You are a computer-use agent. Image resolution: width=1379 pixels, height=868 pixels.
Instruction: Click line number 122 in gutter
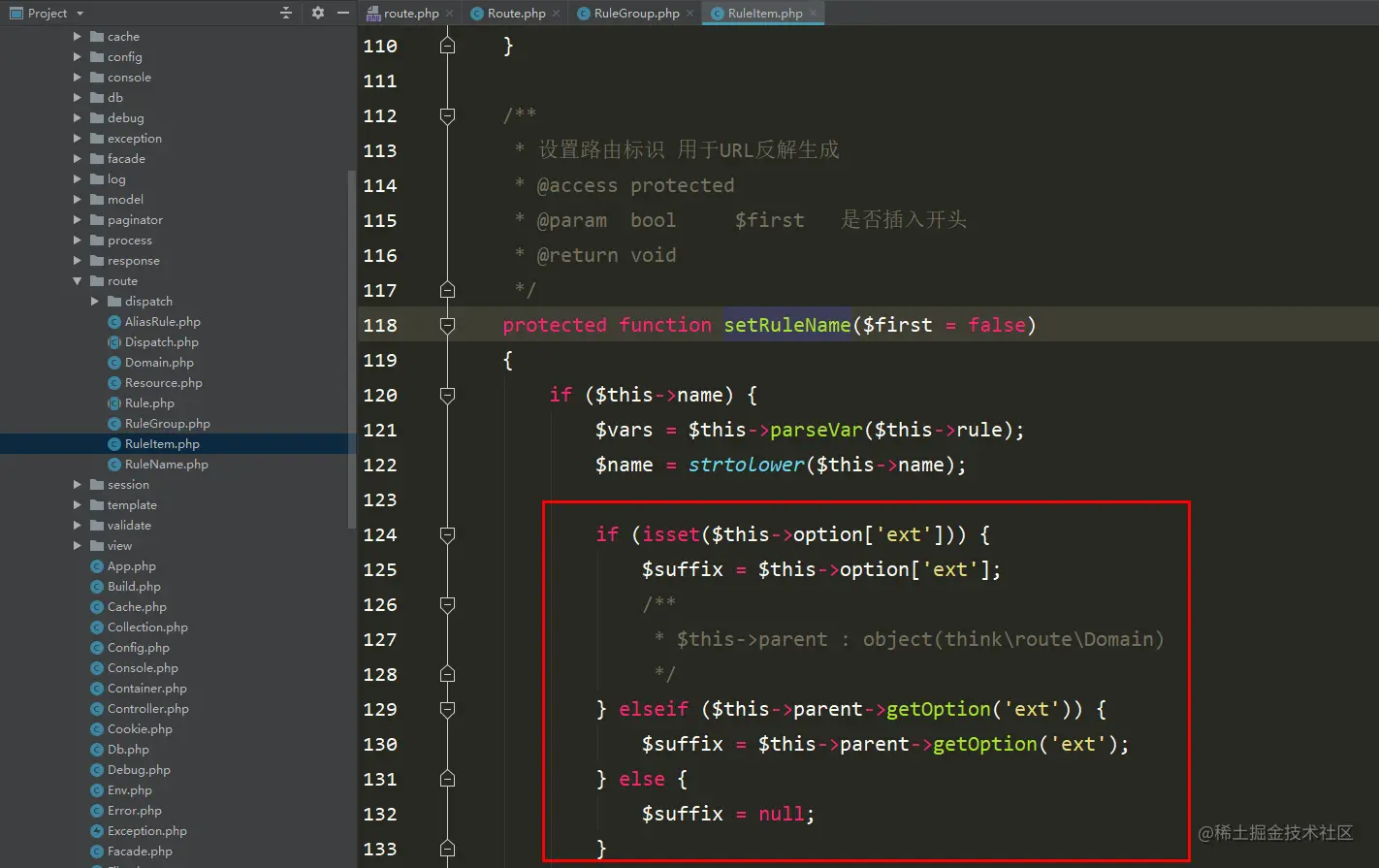[x=380, y=465]
